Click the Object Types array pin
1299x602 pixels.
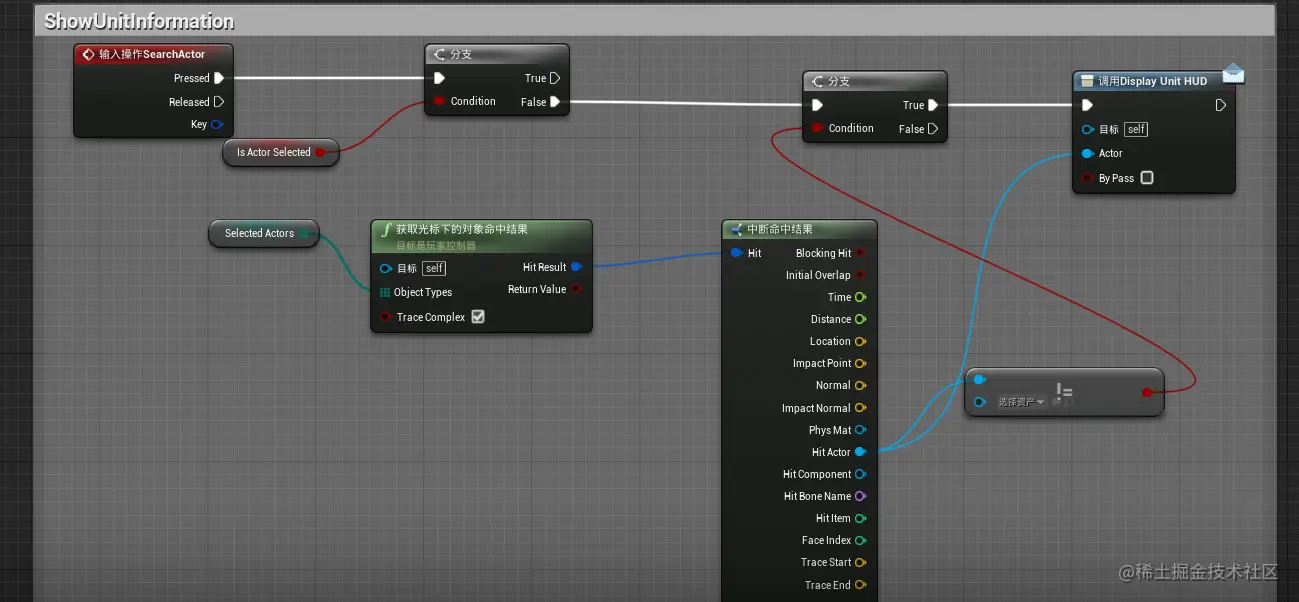(385, 292)
